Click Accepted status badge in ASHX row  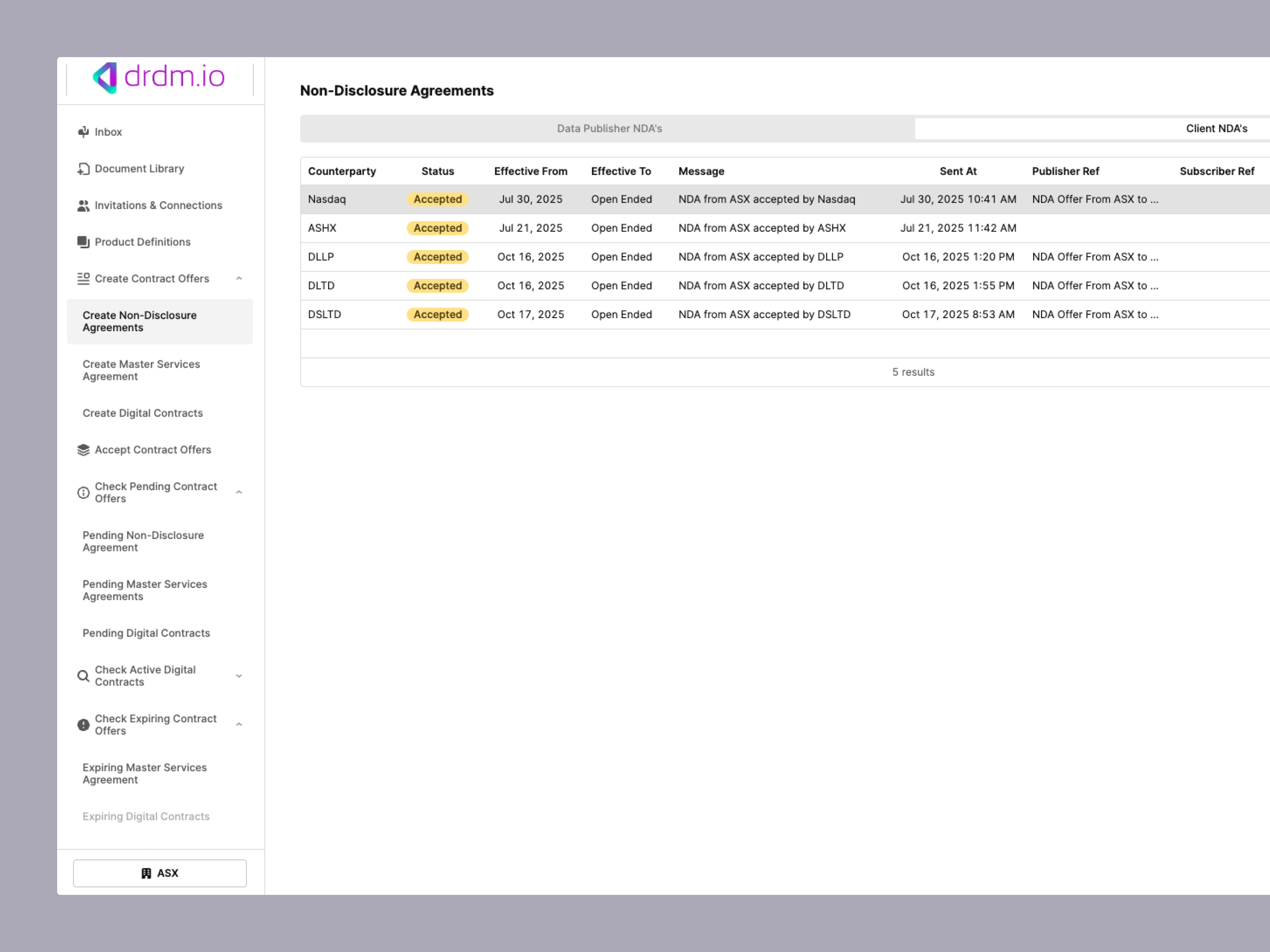[437, 228]
